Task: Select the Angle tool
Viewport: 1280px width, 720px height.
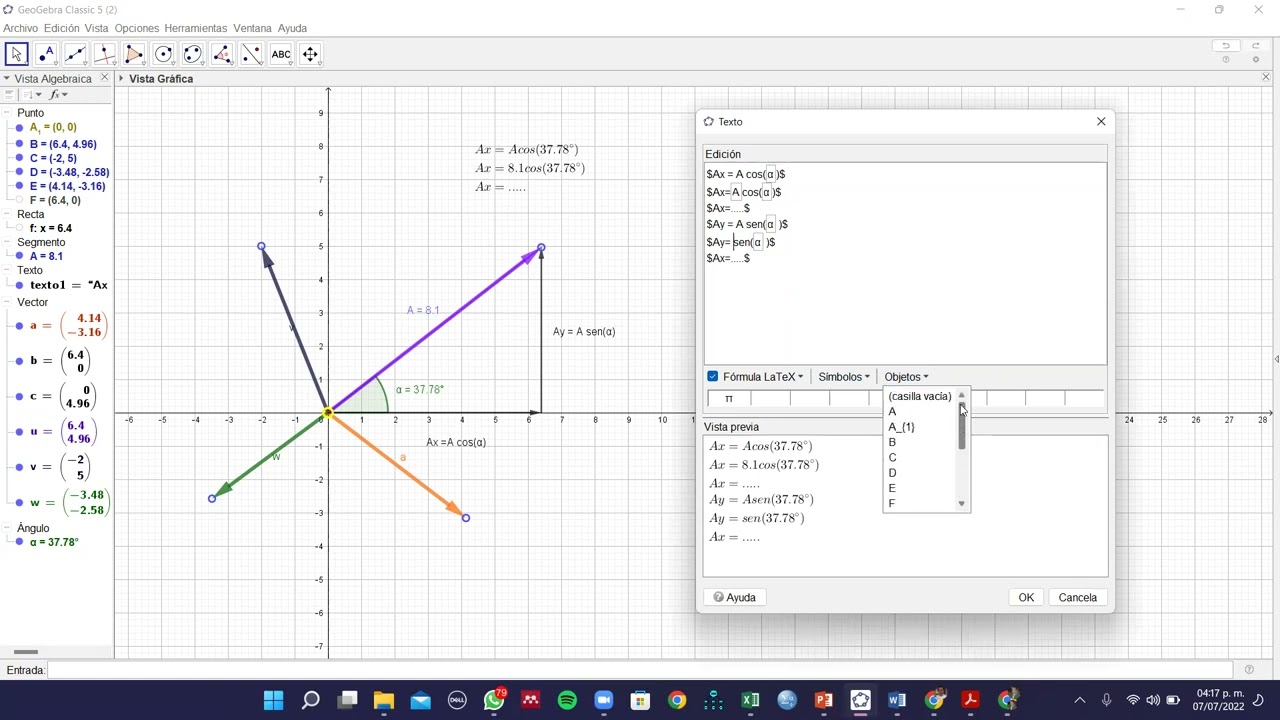Action: pyautogui.click(x=222, y=54)
